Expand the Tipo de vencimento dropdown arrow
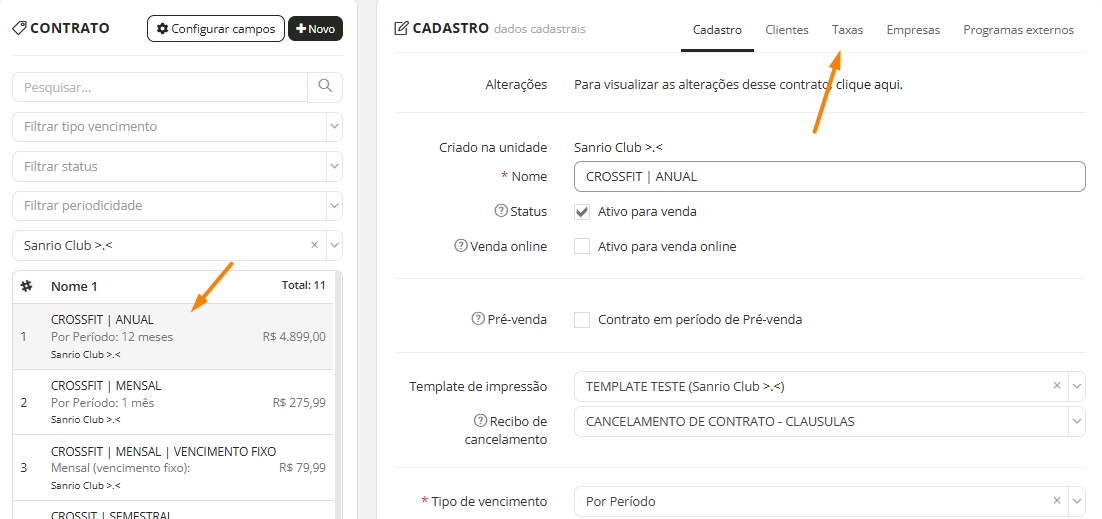Screen dimensions: 1102x519 coord(1077,501)
